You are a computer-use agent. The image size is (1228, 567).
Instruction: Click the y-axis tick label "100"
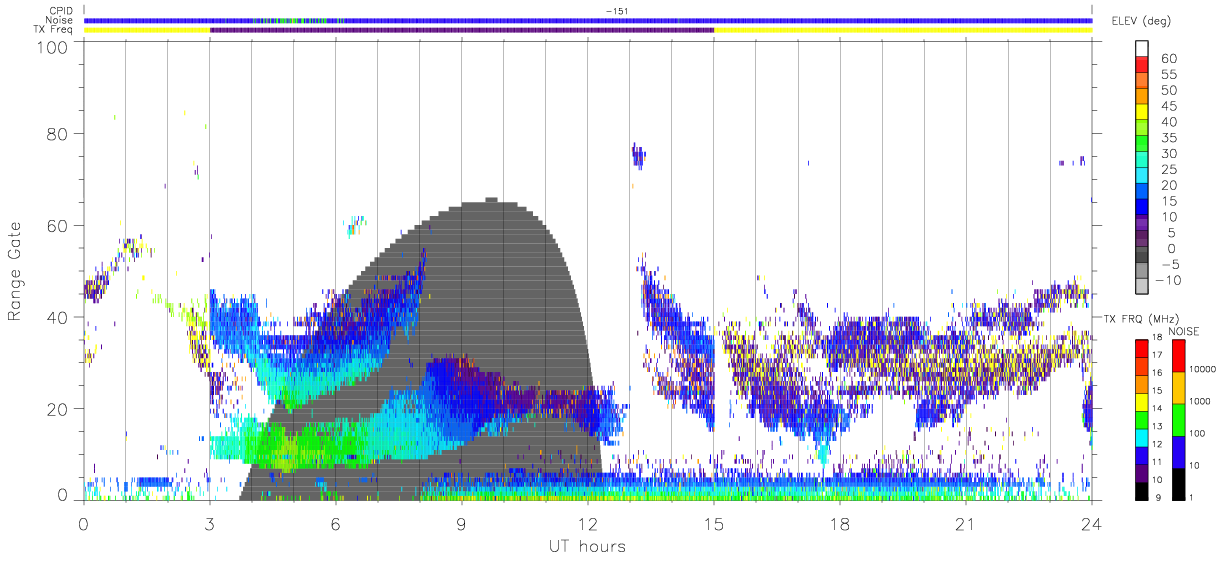[x=50, y=46]
